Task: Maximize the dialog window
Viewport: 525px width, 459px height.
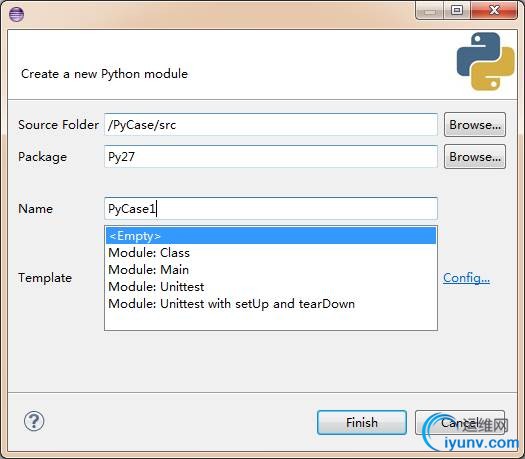Action: click(457, 11)
